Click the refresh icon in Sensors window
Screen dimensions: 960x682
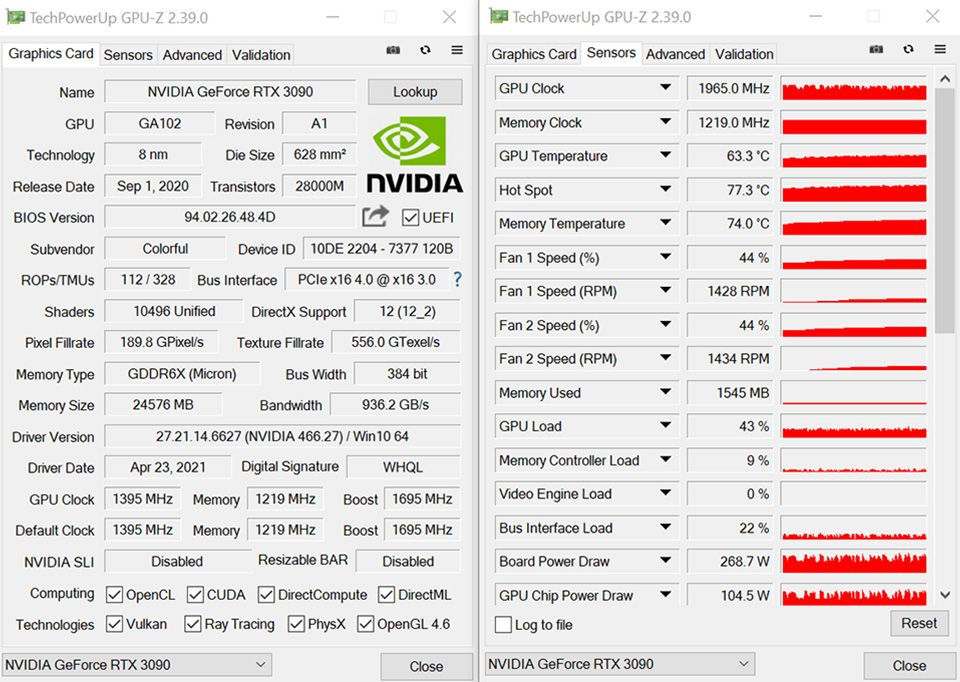[x=909, y=50]
